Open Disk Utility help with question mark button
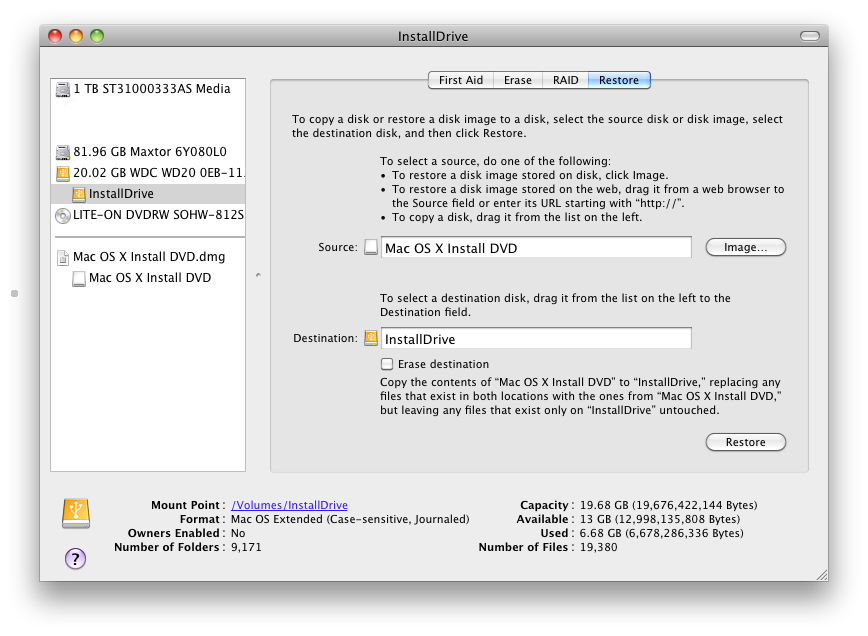Image resolution: width=868 pixels, height=636 pixels. coord(75,558)
